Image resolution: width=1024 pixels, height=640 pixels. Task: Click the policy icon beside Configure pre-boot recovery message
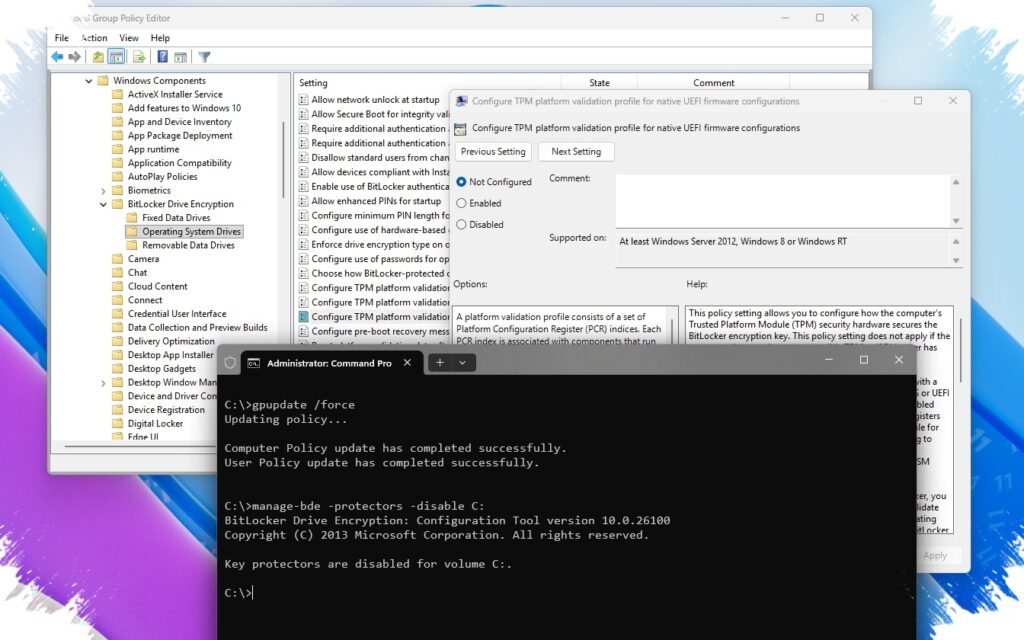pos(304,331)
